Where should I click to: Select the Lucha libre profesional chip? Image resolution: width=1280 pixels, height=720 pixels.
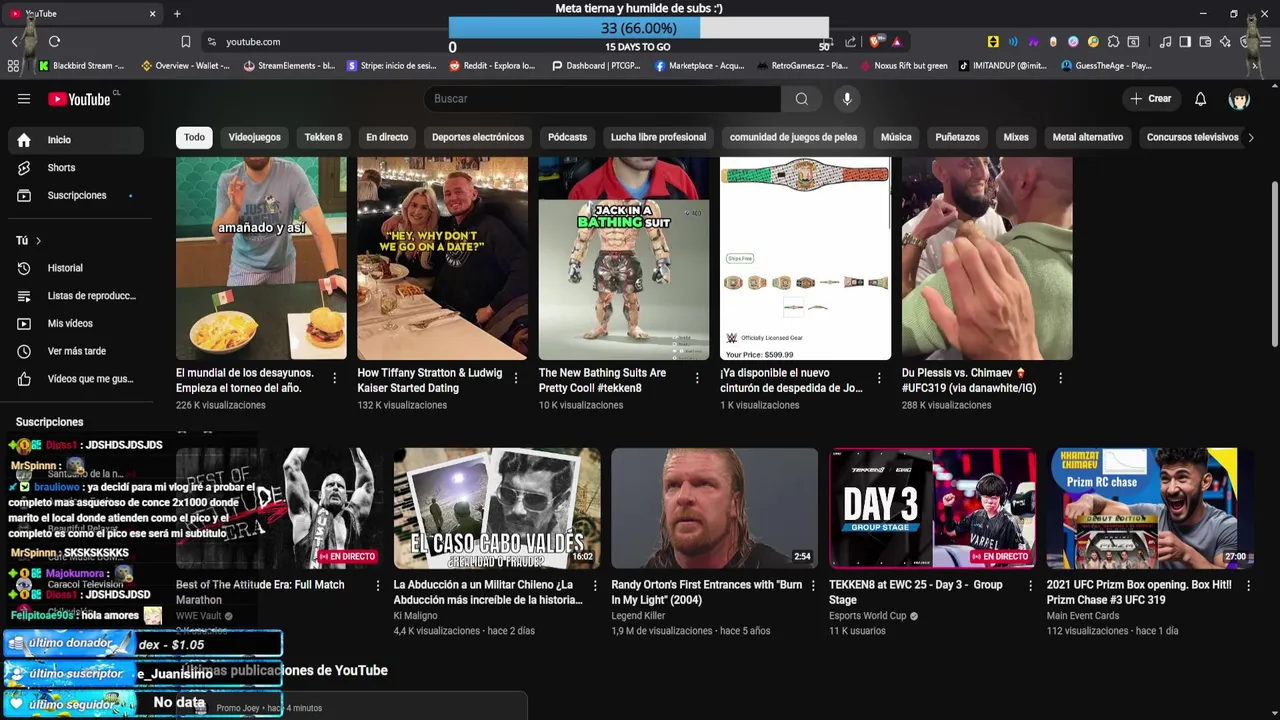click(658, 138)
